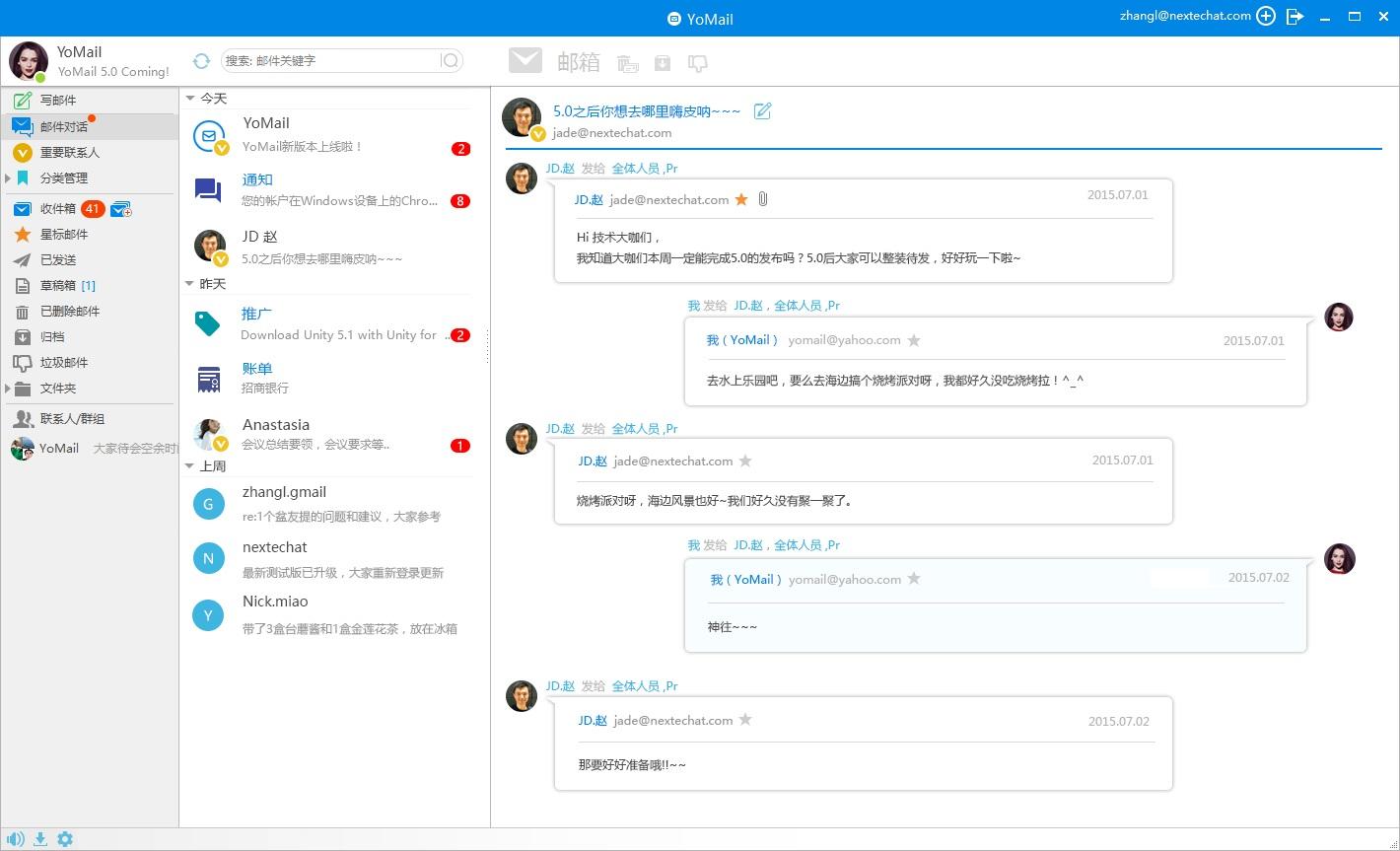Viewport: 1400px width, 851px height.
Task: Click the 搜索 mail search input field
Action: click(335, 60)
